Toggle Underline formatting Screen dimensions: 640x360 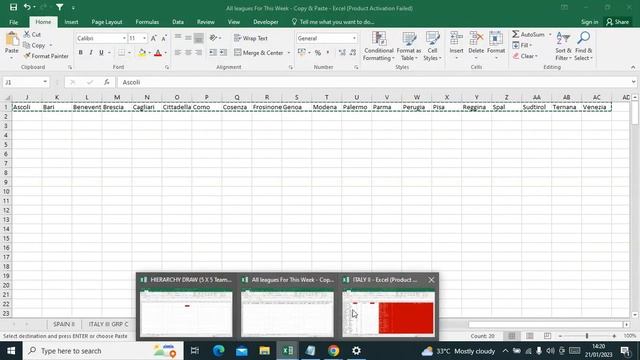tap(101, 53)
